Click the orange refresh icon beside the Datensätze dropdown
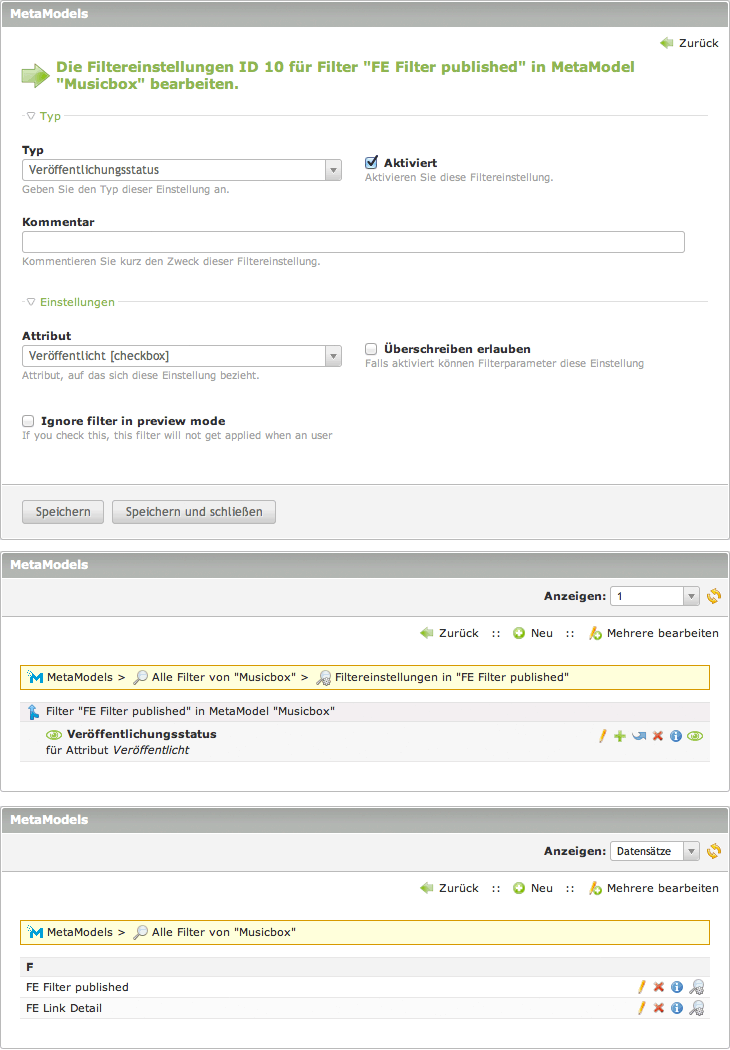Screen dimensions: 730x1050 pos(713,851)
